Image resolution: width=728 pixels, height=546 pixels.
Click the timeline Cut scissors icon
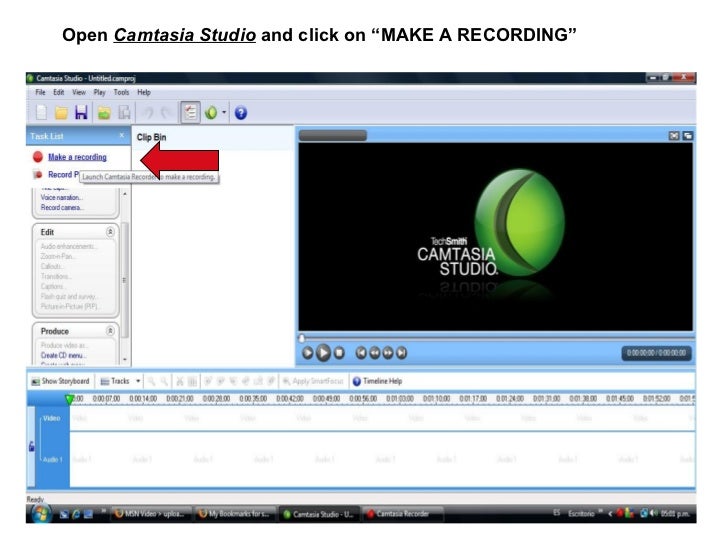180,381
